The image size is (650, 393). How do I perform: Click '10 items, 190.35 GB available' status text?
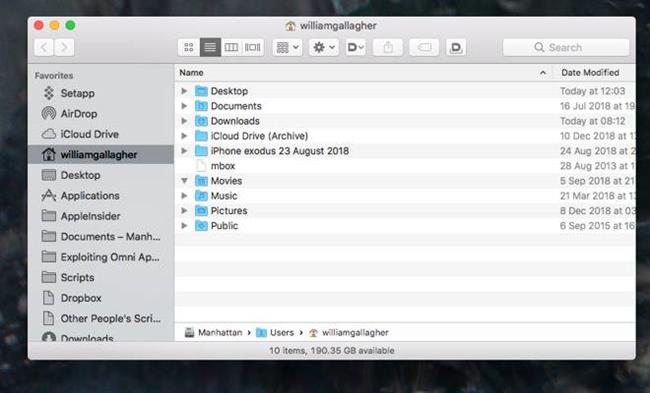(332, 351)
